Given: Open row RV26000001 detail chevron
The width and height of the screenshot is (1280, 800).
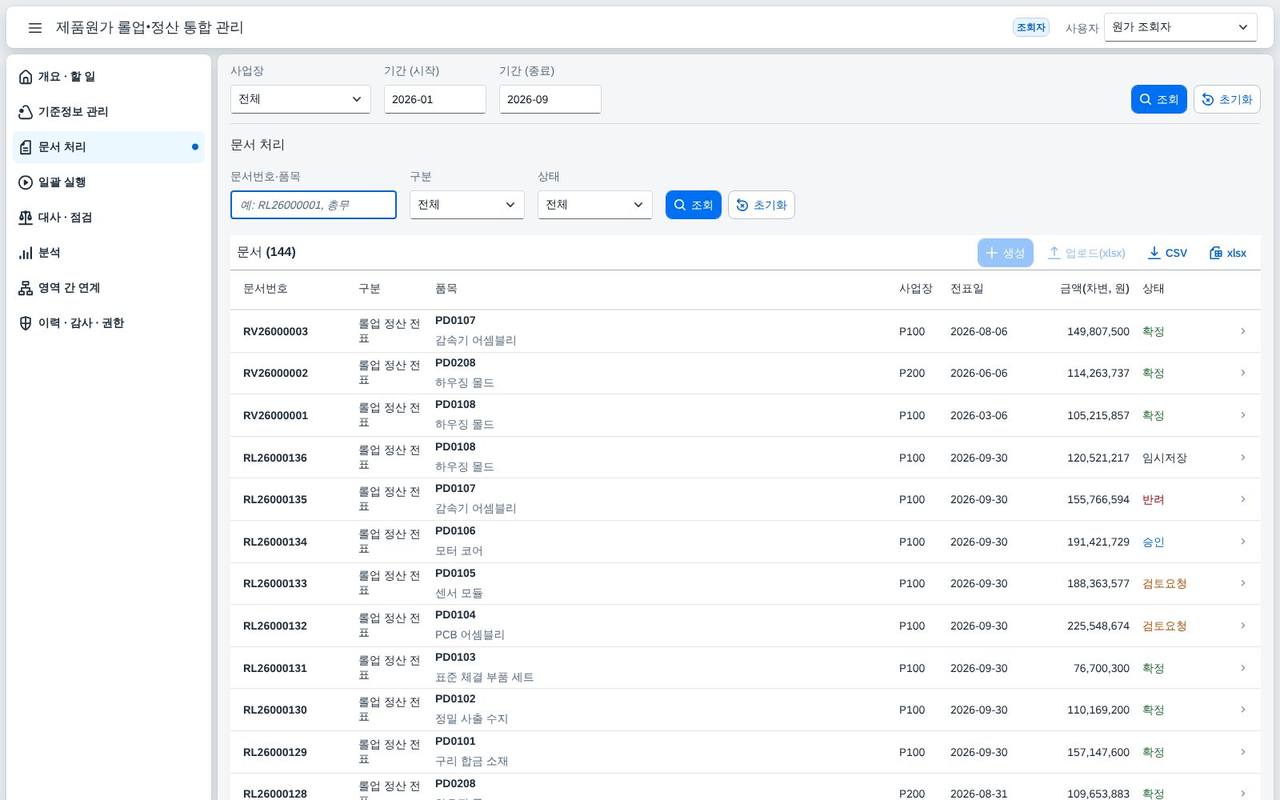Looking at the screenshot, I should click(1243, 415).
